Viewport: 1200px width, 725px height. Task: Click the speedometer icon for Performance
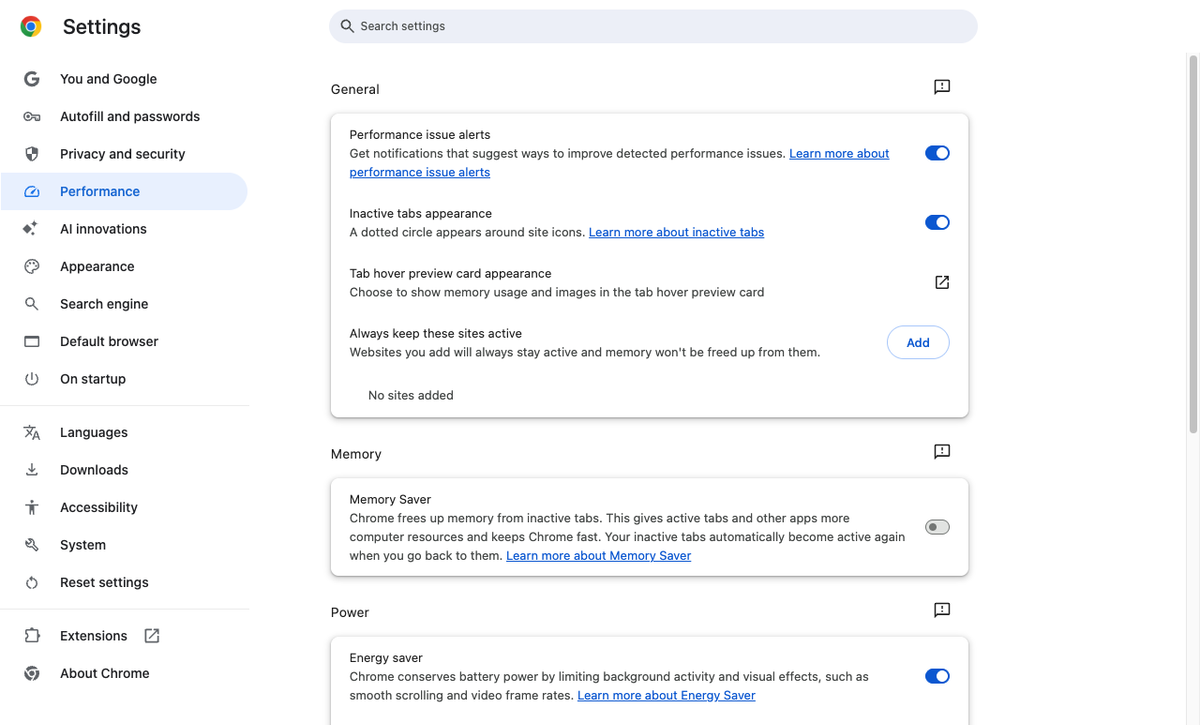coord(32,191)
